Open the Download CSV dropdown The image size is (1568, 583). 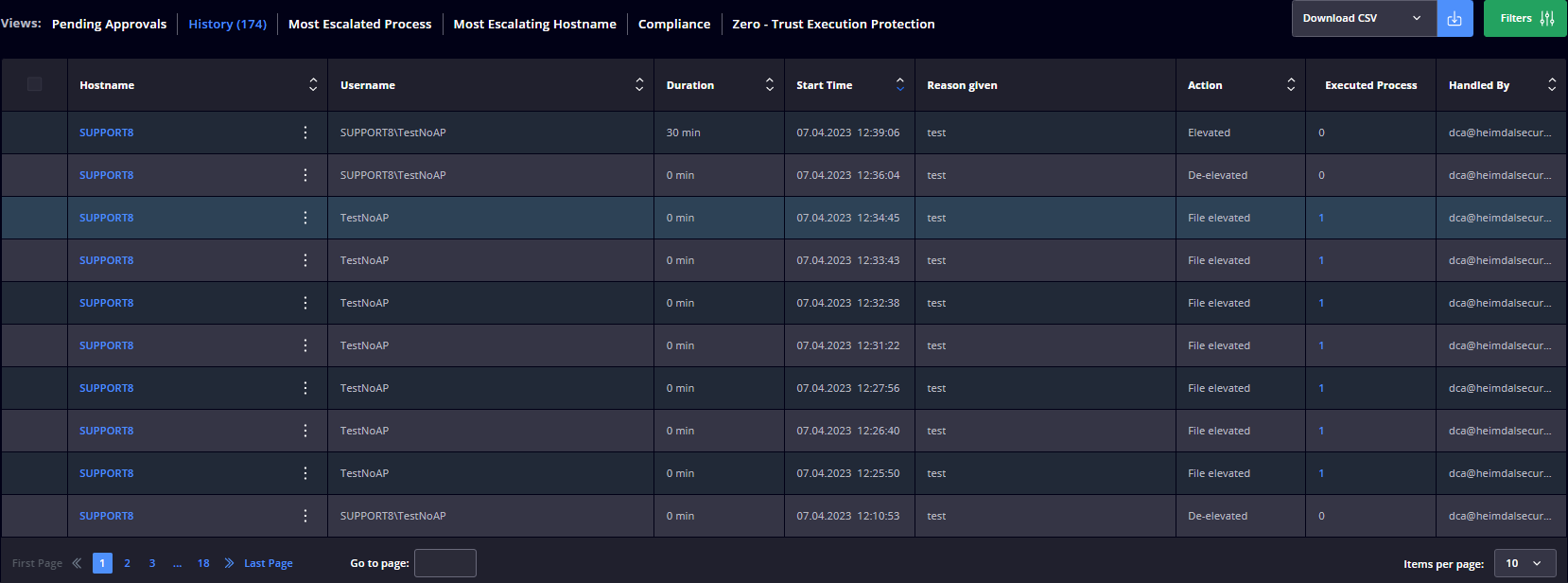pyautogui.click(x=1364, y=18)
